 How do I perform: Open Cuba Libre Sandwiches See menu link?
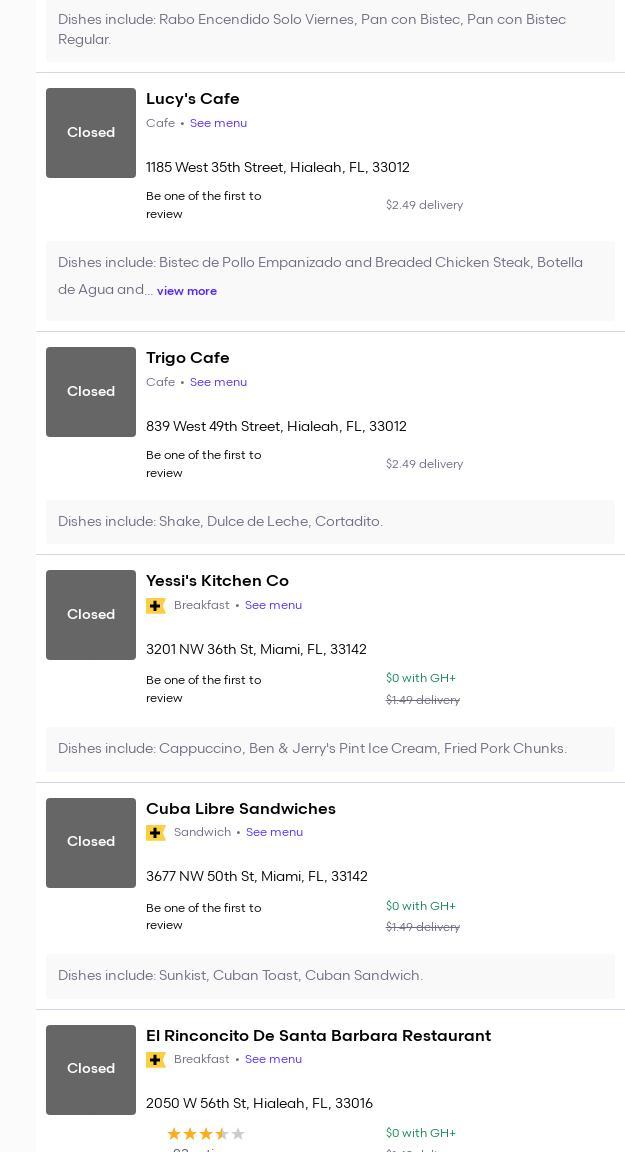(274, 832)
